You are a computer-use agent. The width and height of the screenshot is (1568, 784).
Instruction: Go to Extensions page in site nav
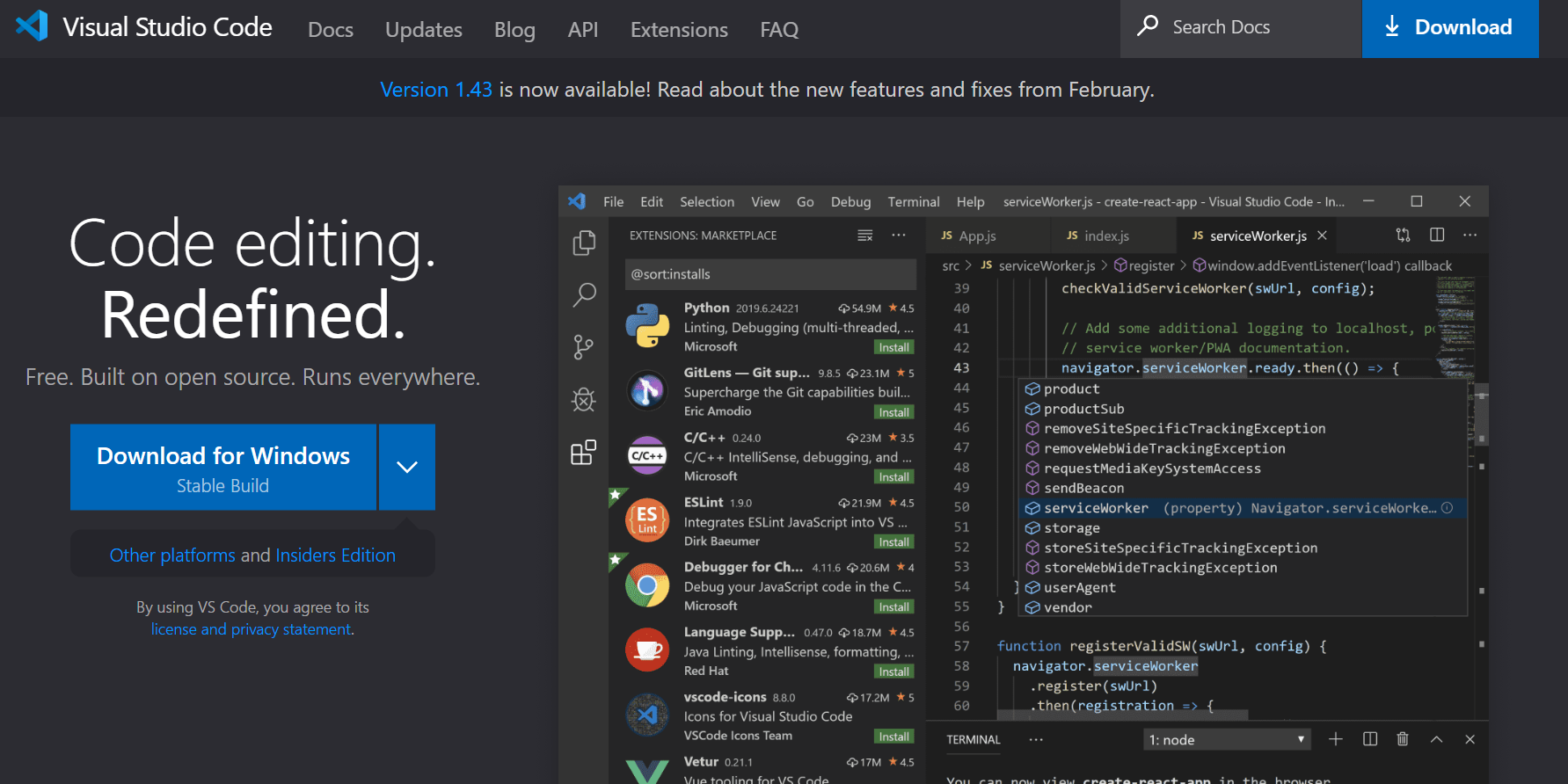point(679,30)
